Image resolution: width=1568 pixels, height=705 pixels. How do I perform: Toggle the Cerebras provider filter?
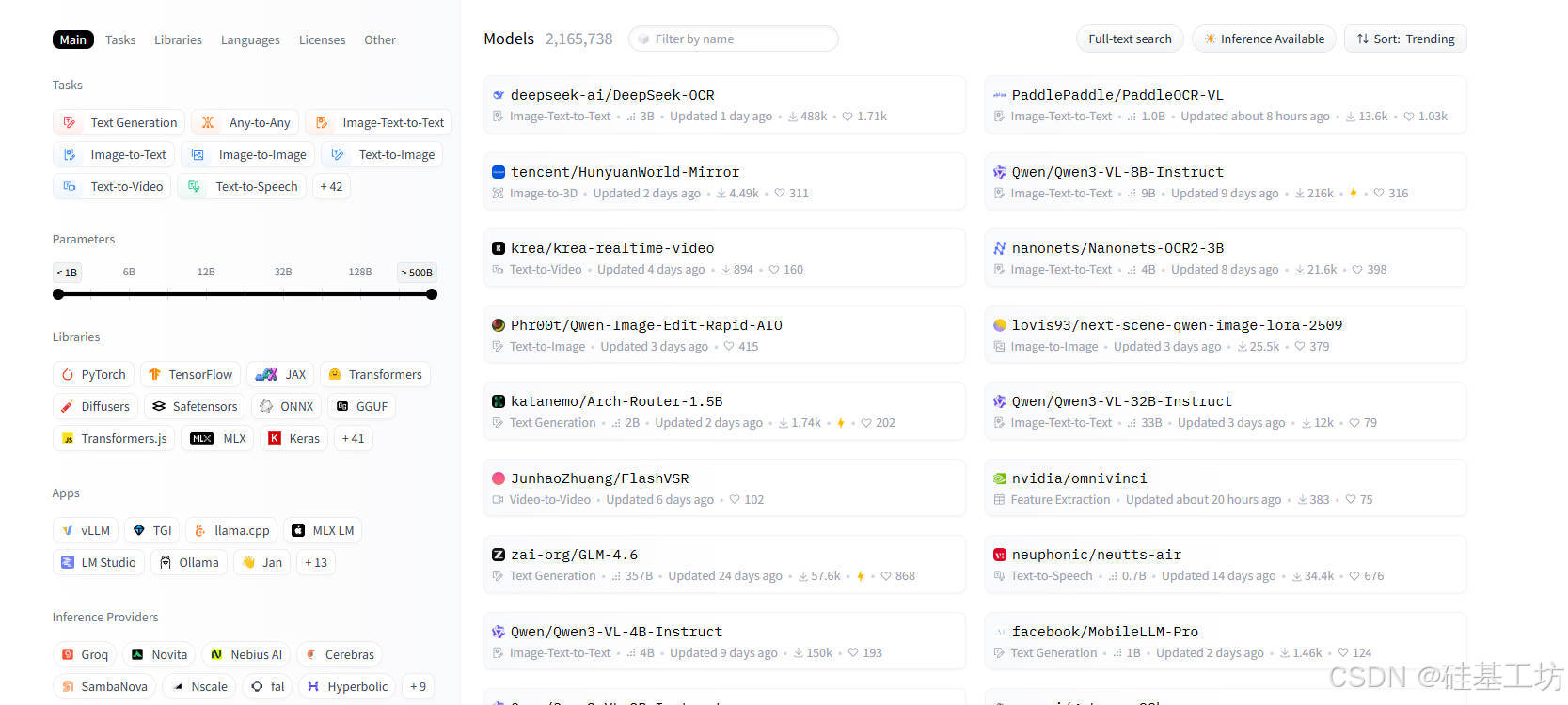(x=340, y=654)
